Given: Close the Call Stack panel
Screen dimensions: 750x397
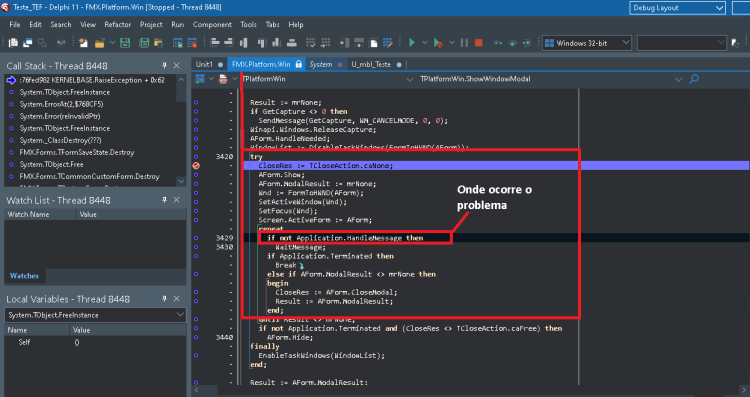Looking at the screenshot, I should coord(176,66).
